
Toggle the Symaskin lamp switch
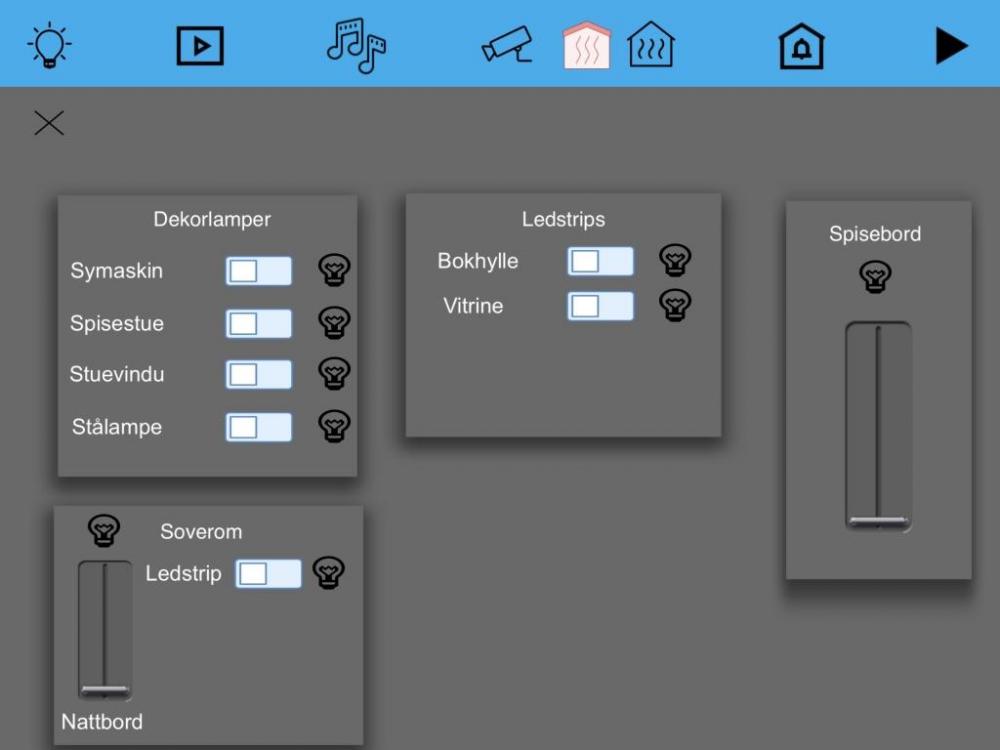tap(259, 271)
